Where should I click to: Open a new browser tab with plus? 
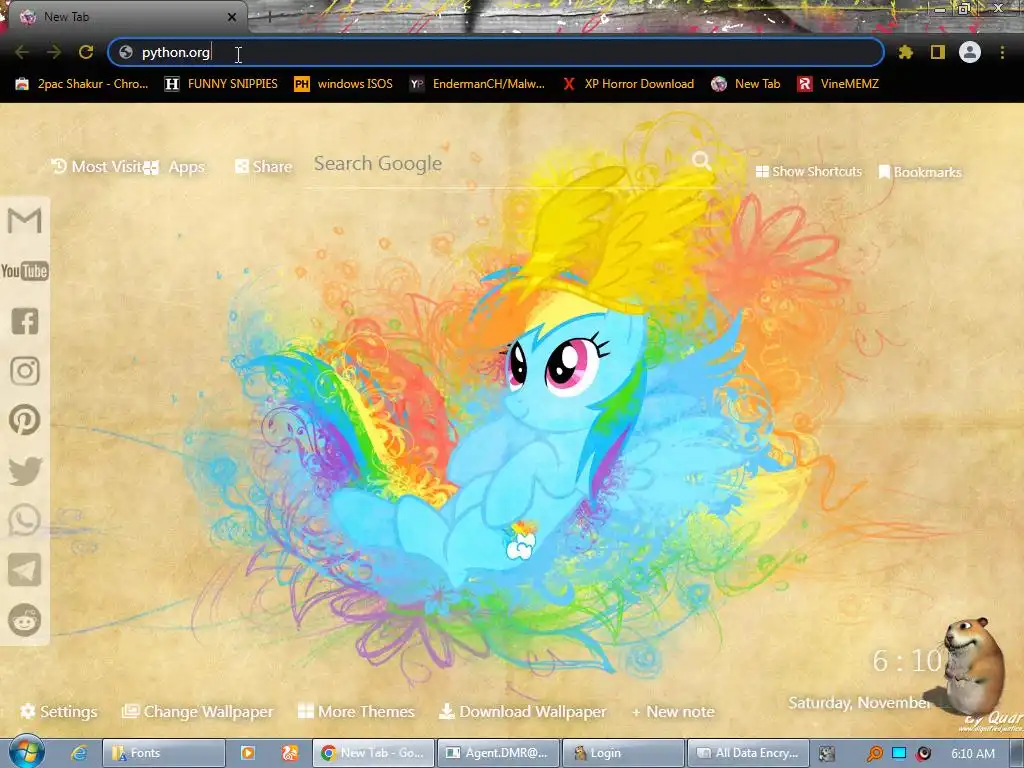269,17
